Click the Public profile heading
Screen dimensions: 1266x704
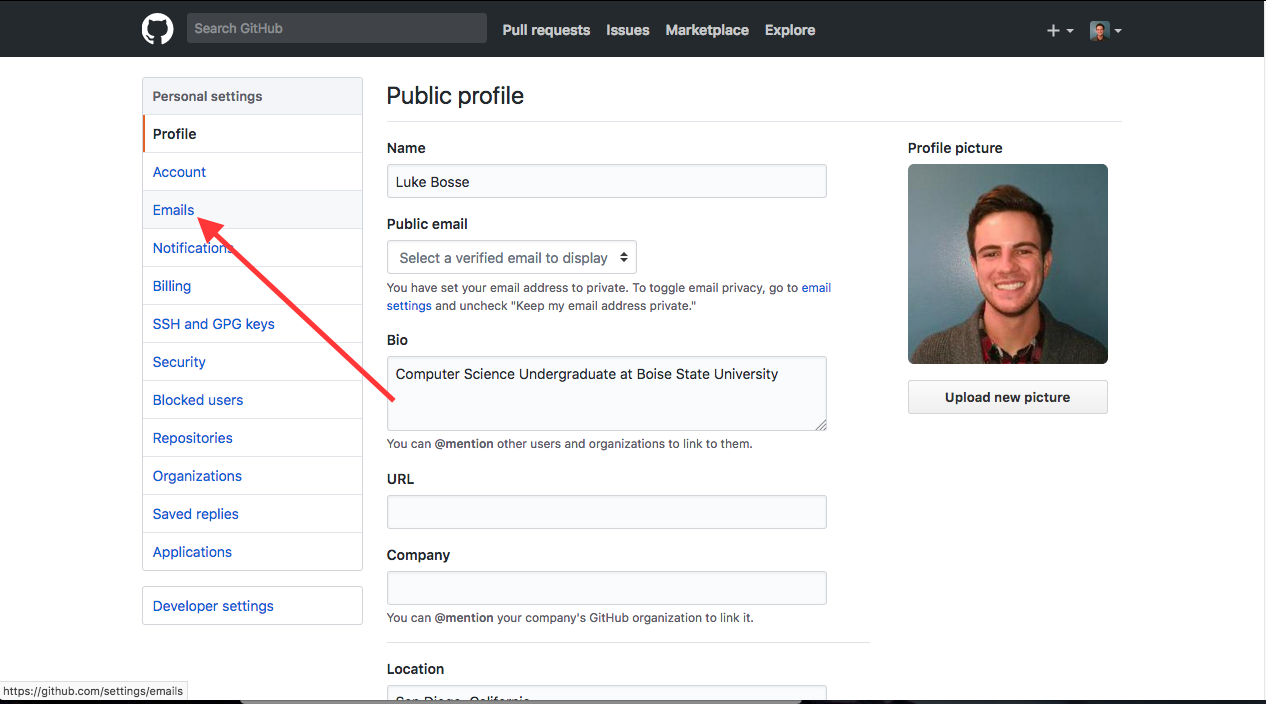coord(455,96)
